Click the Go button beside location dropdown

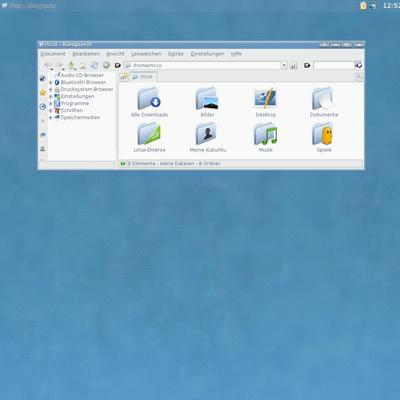pos(293,66)
